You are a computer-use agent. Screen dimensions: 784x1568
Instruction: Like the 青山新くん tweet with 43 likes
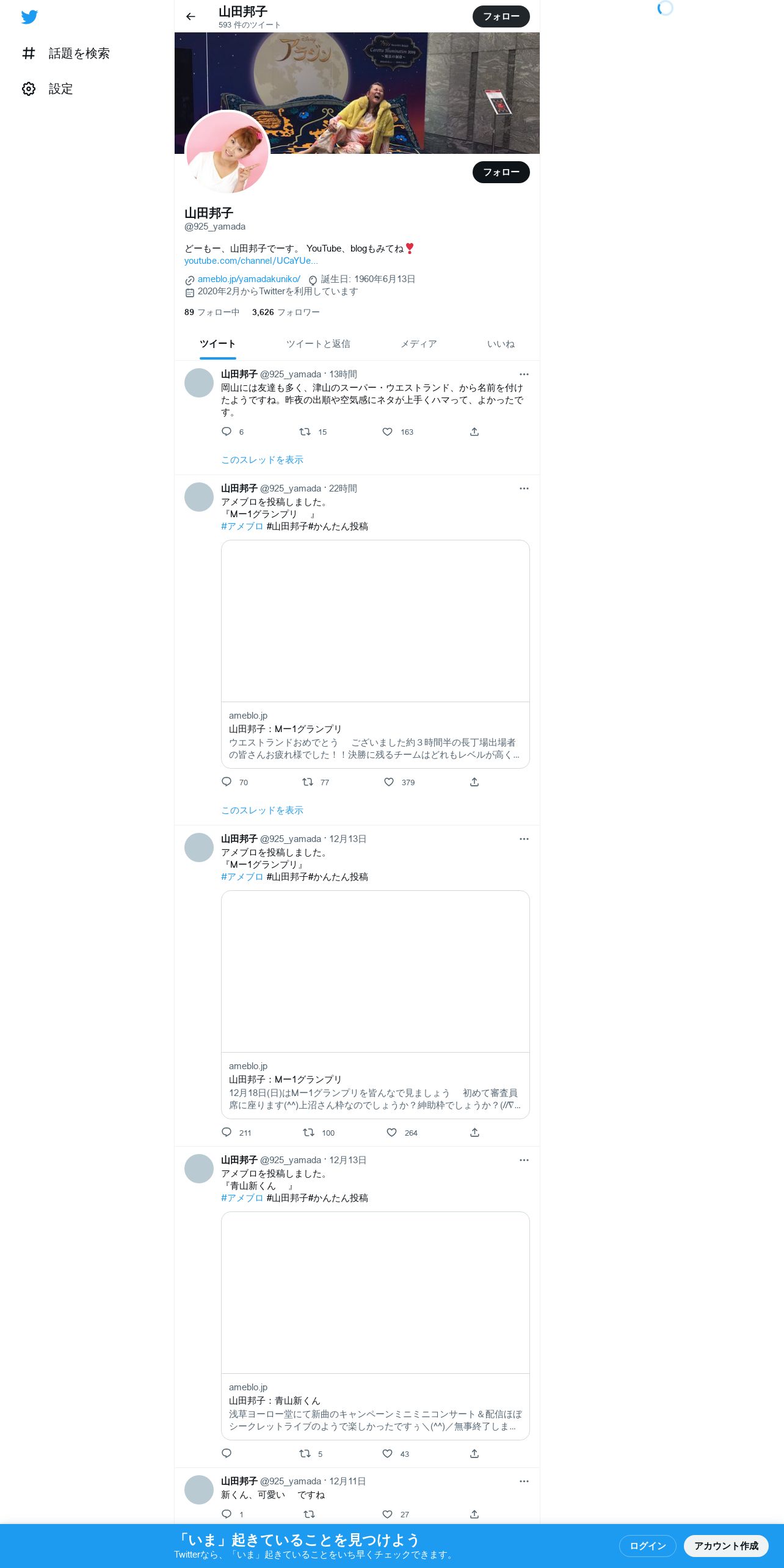click(x=387, y=1454)
